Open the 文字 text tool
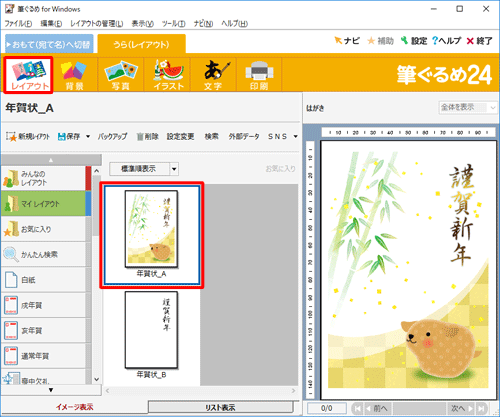This screenshot has height=417, width=500. pyautogui.click(x=213, y=75)
